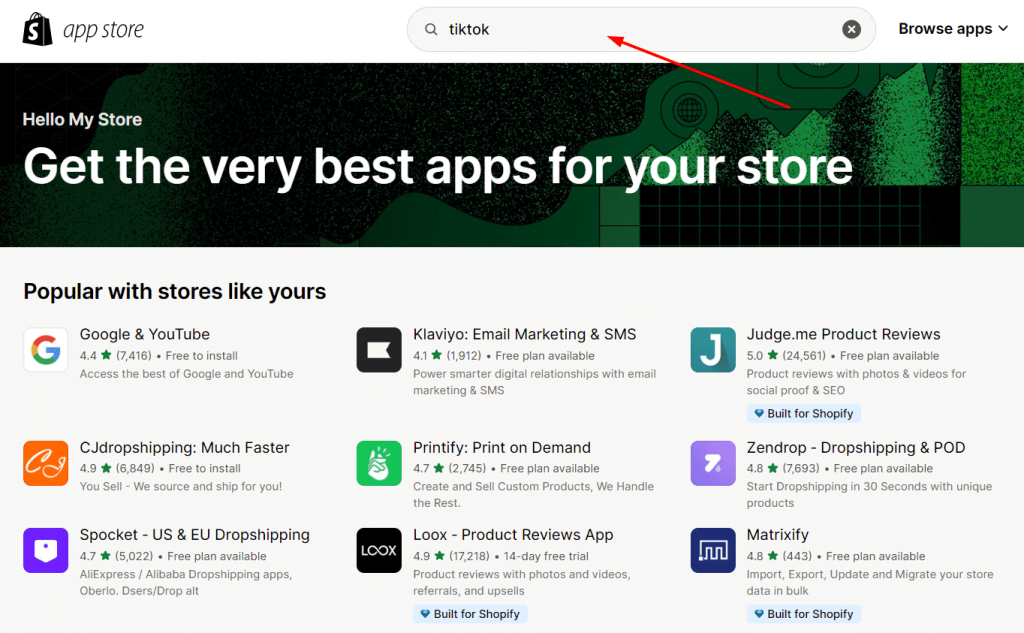Click the Google & YouTube app icon
The width and height of the screenshot is (1024, 633).
[x=46, y=350]
